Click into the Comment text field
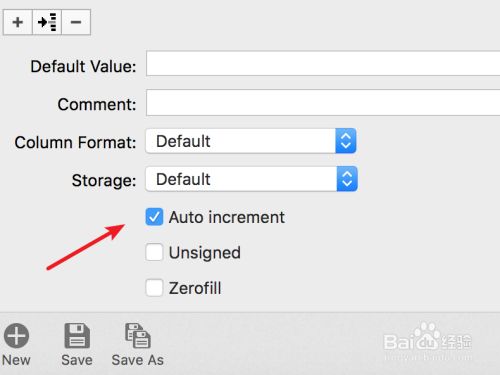This screenshot has width=500, height=375. pyautogui.click(x=323, y=103)
